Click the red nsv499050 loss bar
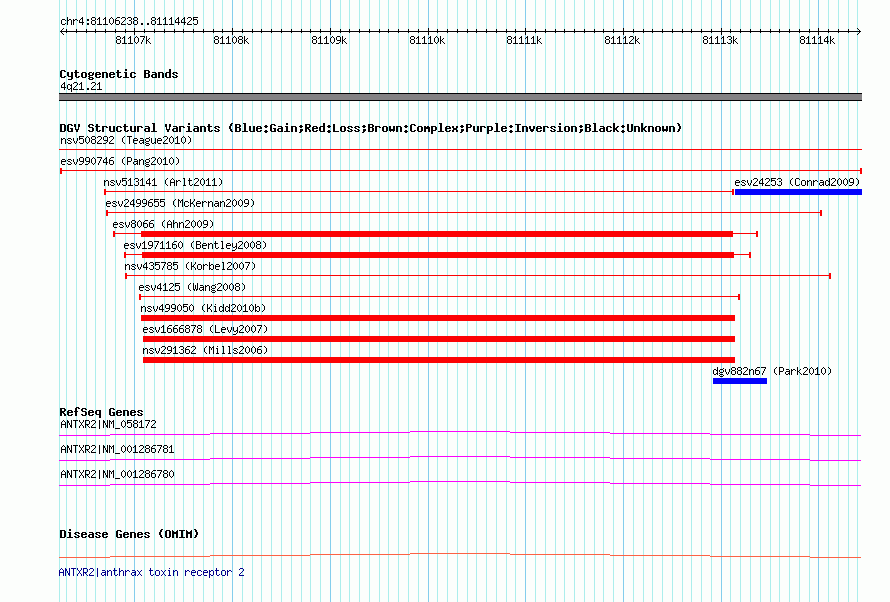The width and height of the screenshot is (890, 602). coord(438,318)
